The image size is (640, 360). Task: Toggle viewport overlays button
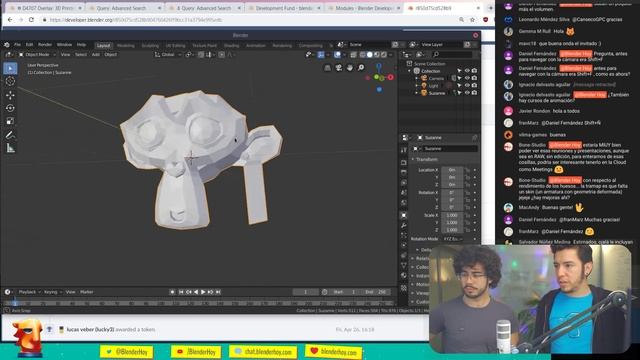pyautogui.click(x=337, y=54)
